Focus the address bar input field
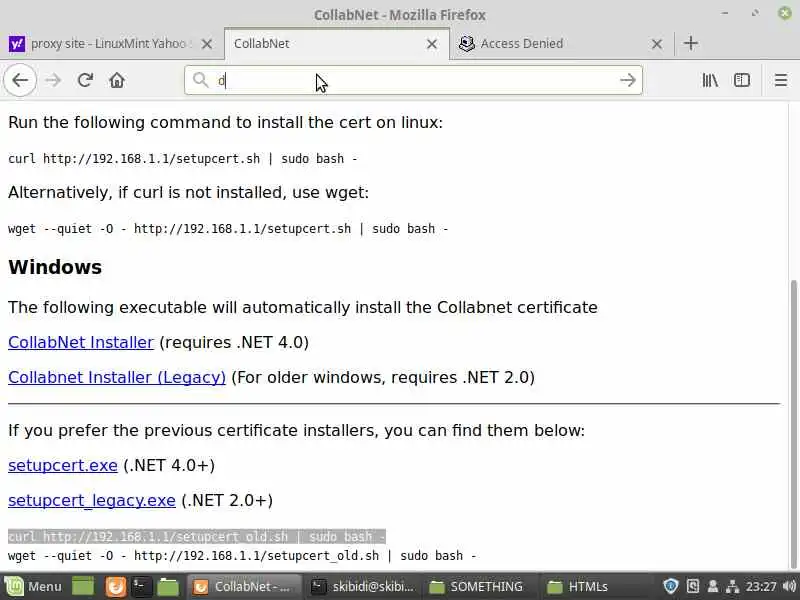The image size is (800, 600). point(413,80)
